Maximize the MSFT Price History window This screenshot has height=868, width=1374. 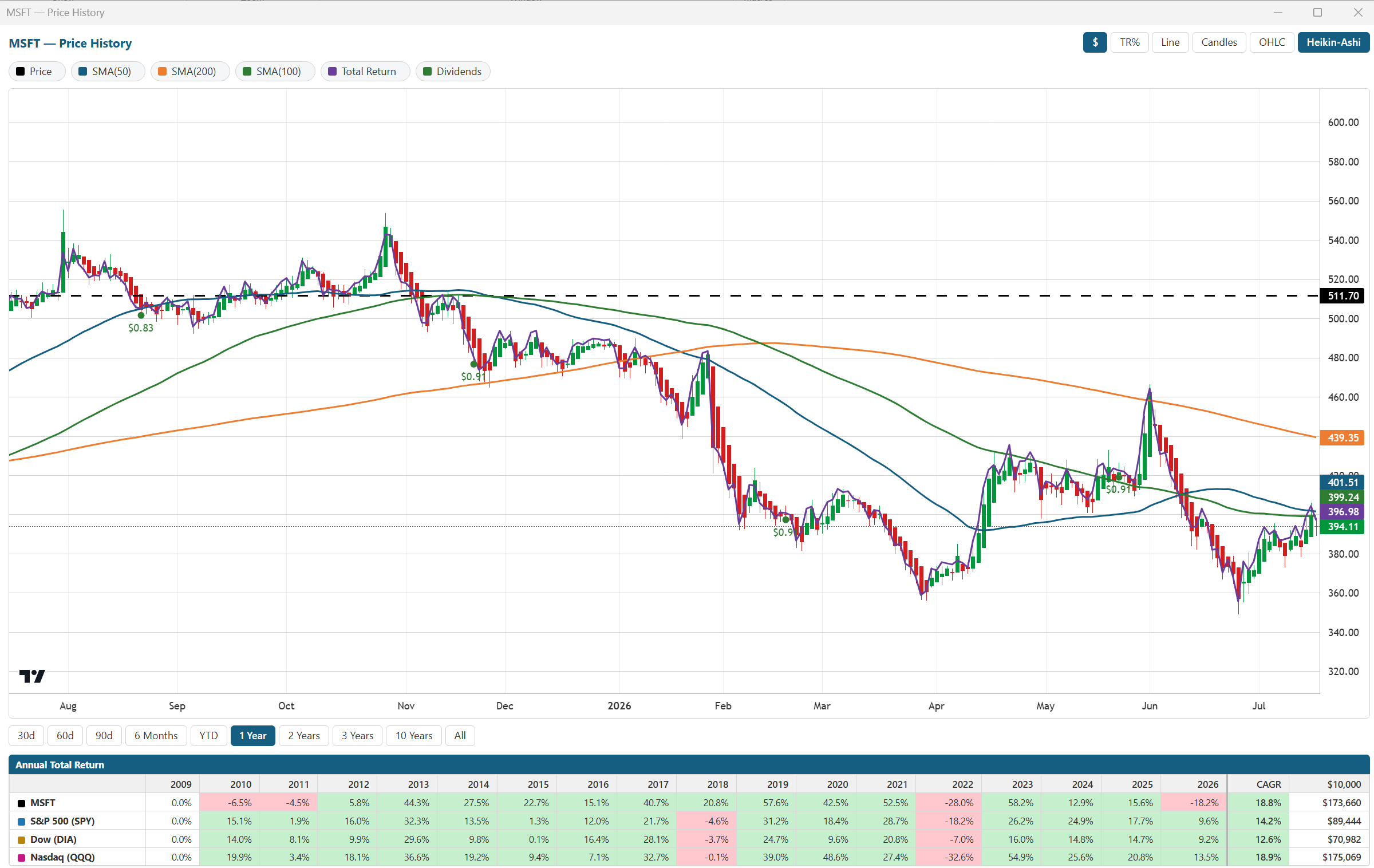pos(1317,13)
